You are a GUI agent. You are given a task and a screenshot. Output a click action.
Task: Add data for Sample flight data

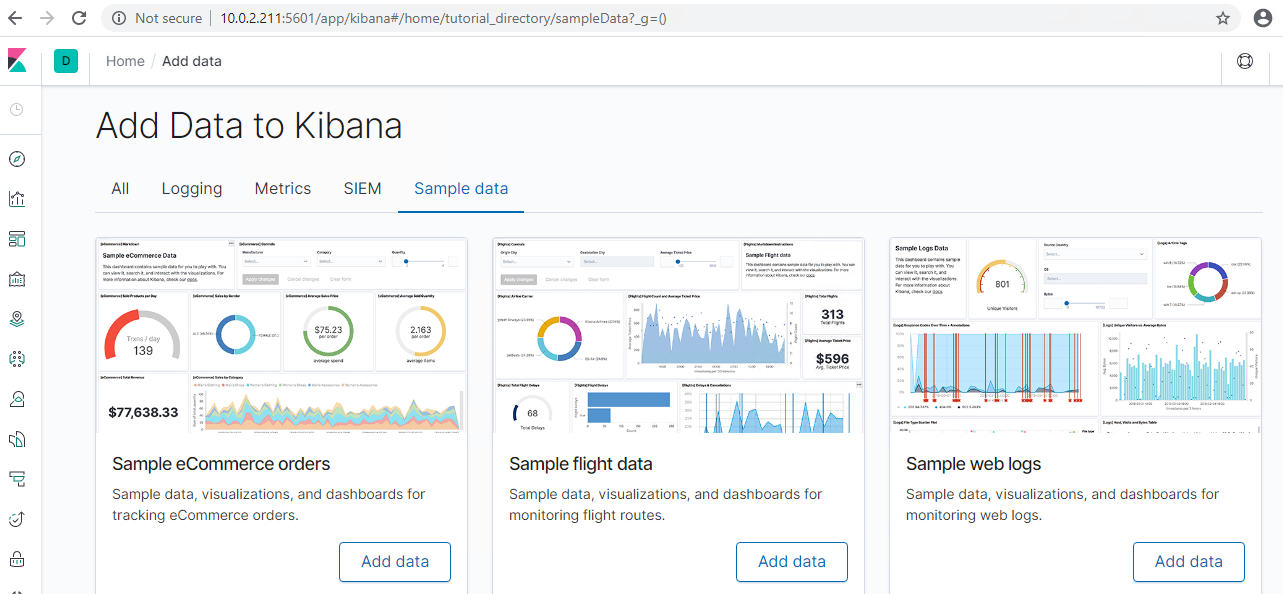point(792,561)
